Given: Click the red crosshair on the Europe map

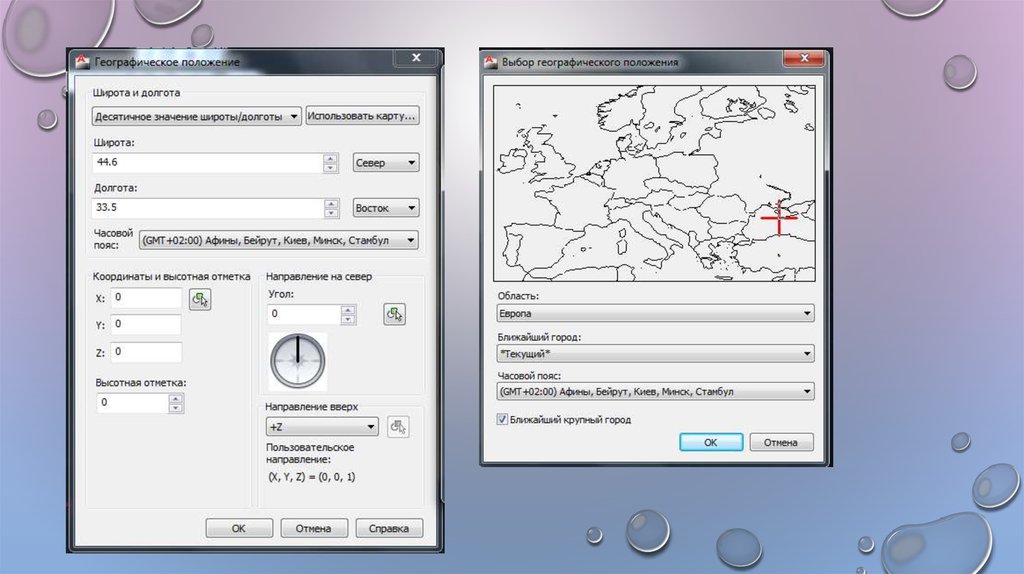Looking at the screenshot, I should (x=777, y=216).
